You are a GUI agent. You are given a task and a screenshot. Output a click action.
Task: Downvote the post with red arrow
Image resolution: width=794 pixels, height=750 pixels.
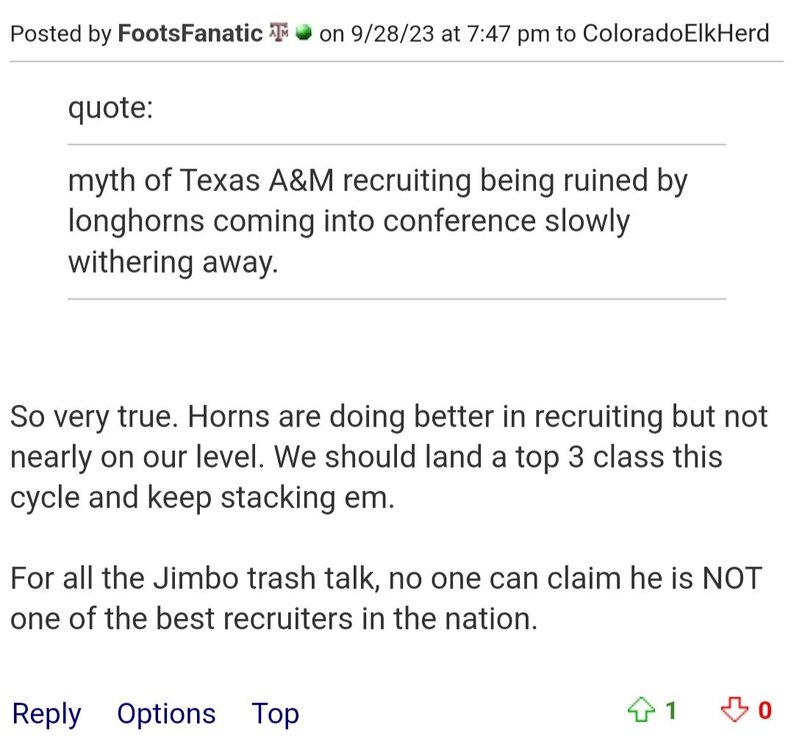click(x=735, y=711)
